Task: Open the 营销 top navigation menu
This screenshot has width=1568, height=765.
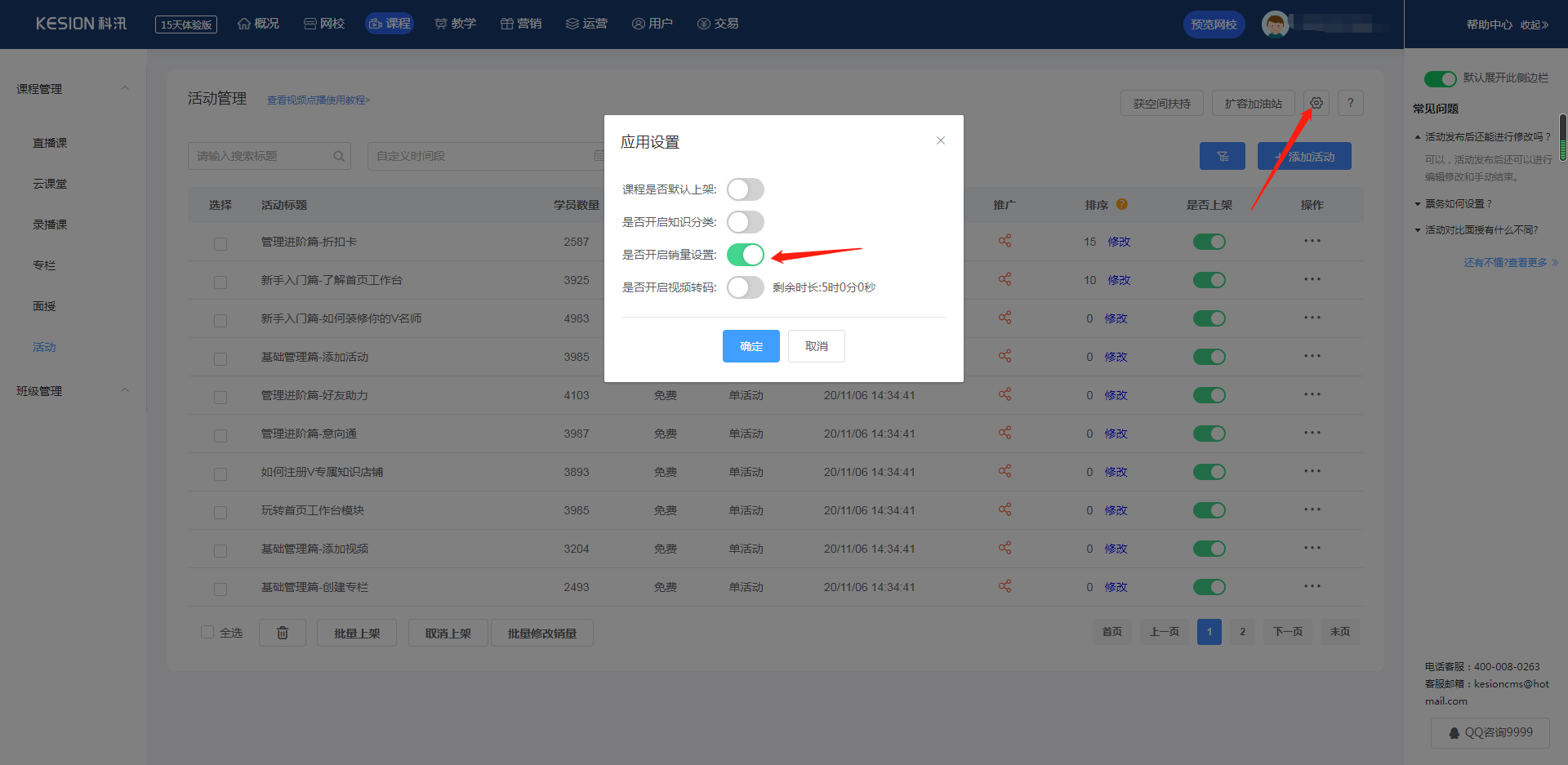Action: coord(521,24)
